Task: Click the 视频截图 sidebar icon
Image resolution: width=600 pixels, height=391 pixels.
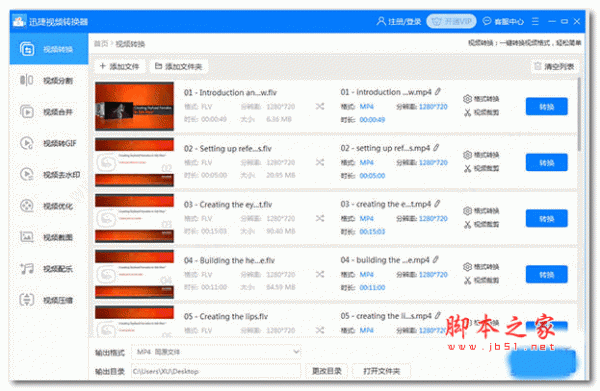Action: [27, 237]
